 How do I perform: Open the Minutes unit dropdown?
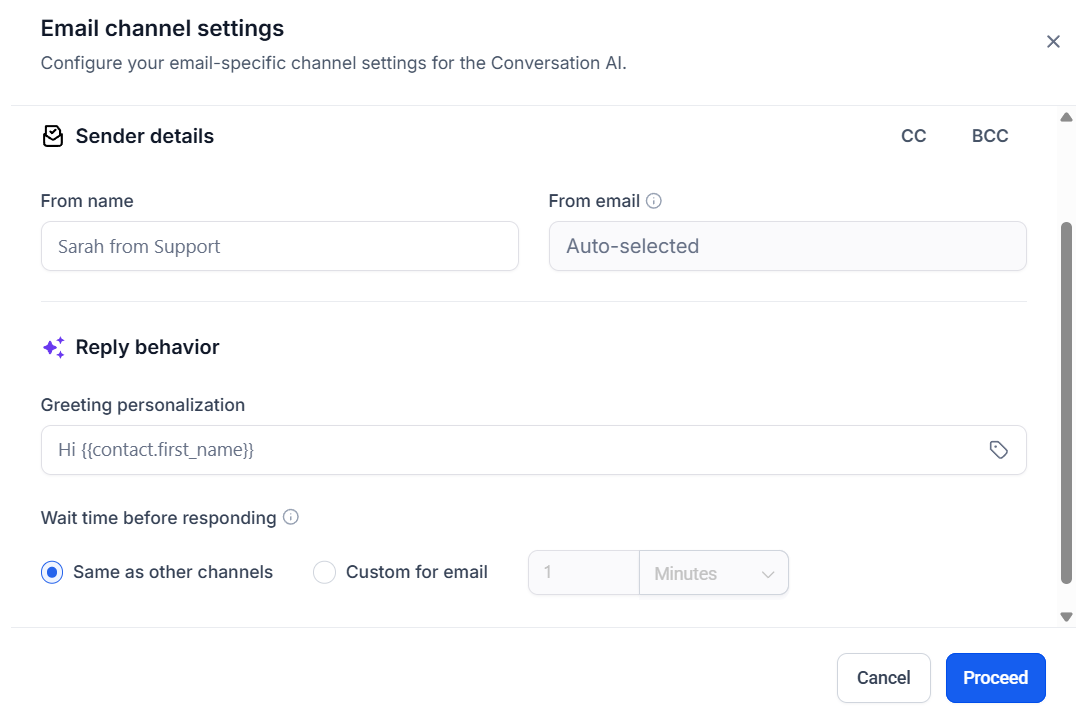713,573
